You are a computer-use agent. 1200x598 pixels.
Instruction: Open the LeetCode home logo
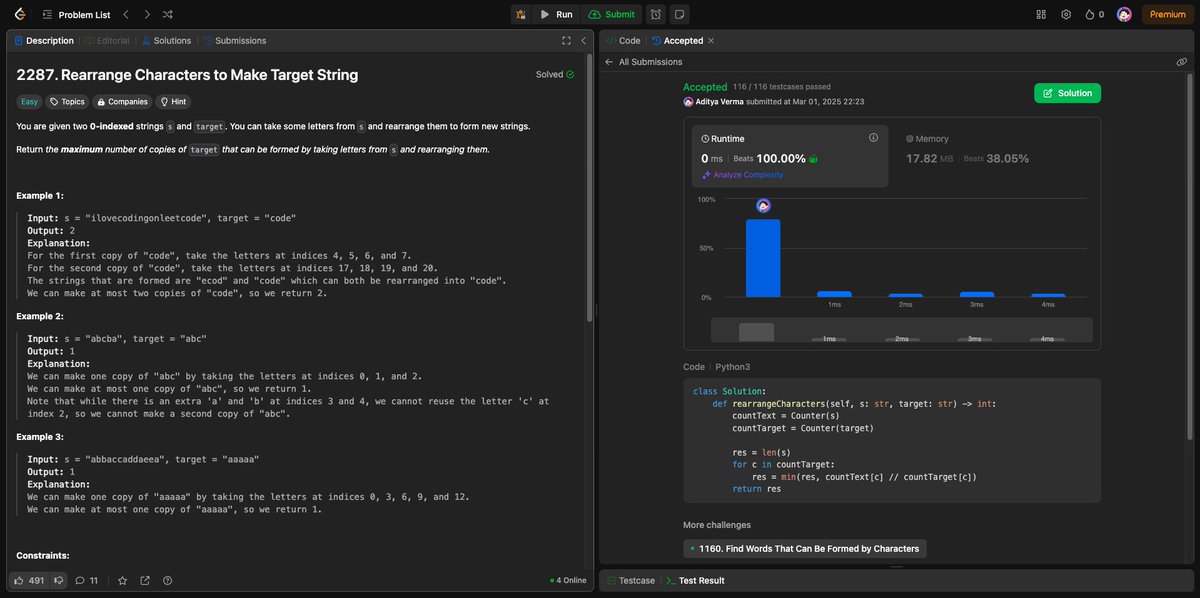pyautogui.click(x=20, y=14)
